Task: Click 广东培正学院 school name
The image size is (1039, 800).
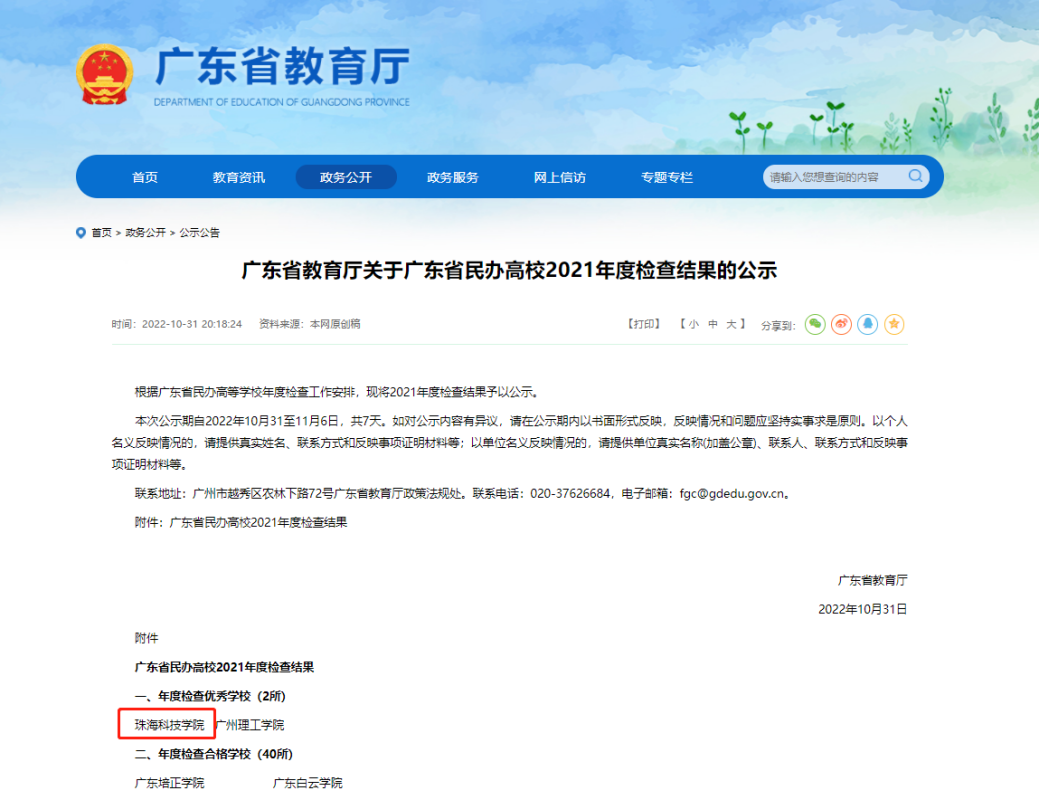Action: click(x=170, y=783)
